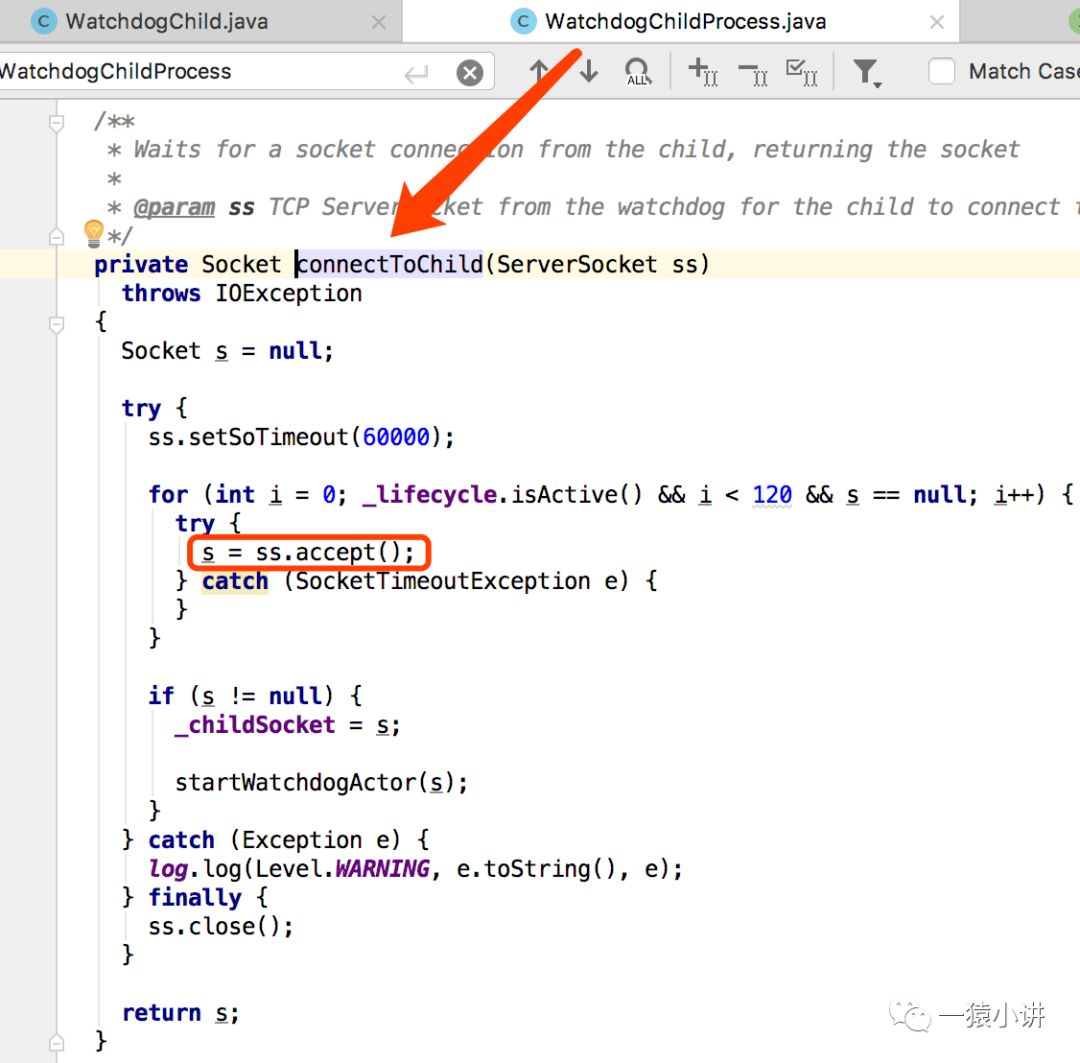The height and width of the screenshot is (1063, 1080).
Task: Click the new line icon in search field
Action: tap(417, 73)
